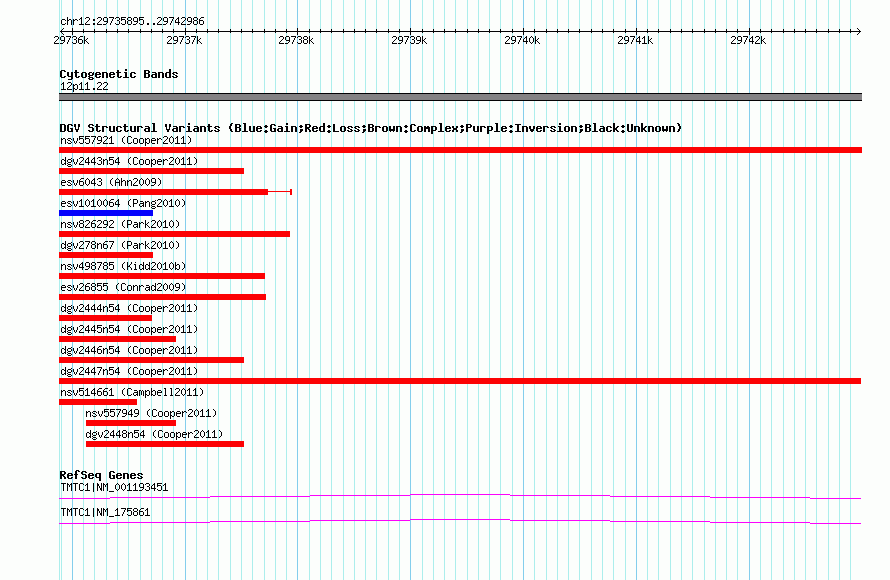Click the 29738k ruler tick label

[296, 40]
